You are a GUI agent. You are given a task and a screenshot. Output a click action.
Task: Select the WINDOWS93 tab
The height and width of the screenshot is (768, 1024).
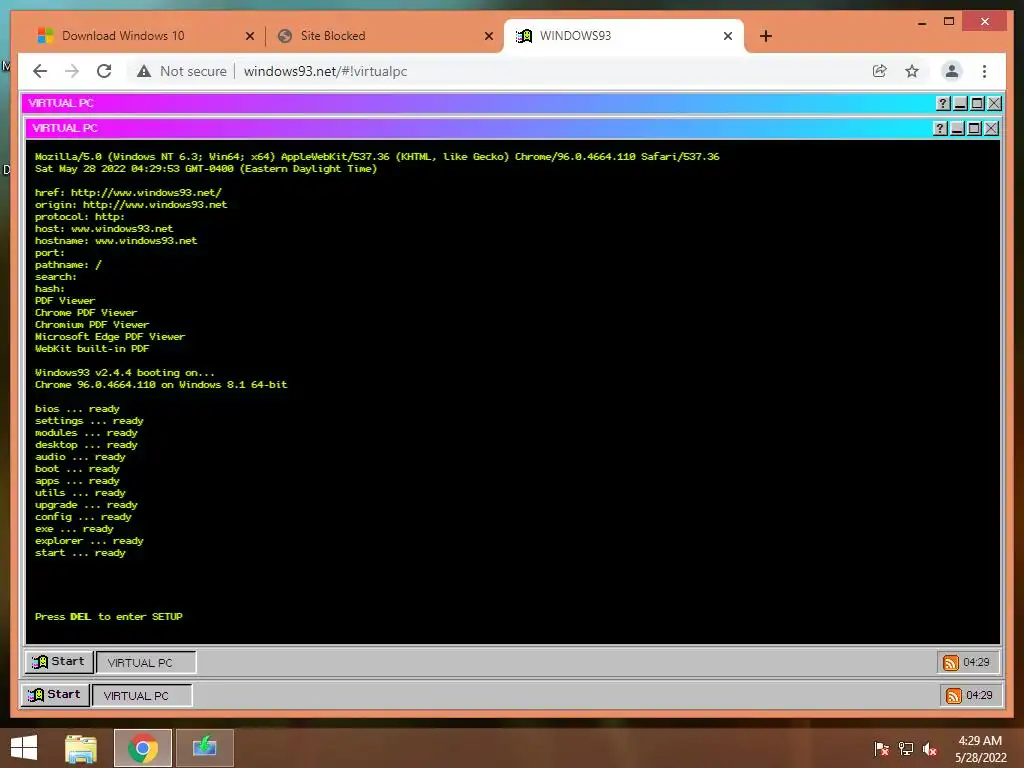click(624, 36)
